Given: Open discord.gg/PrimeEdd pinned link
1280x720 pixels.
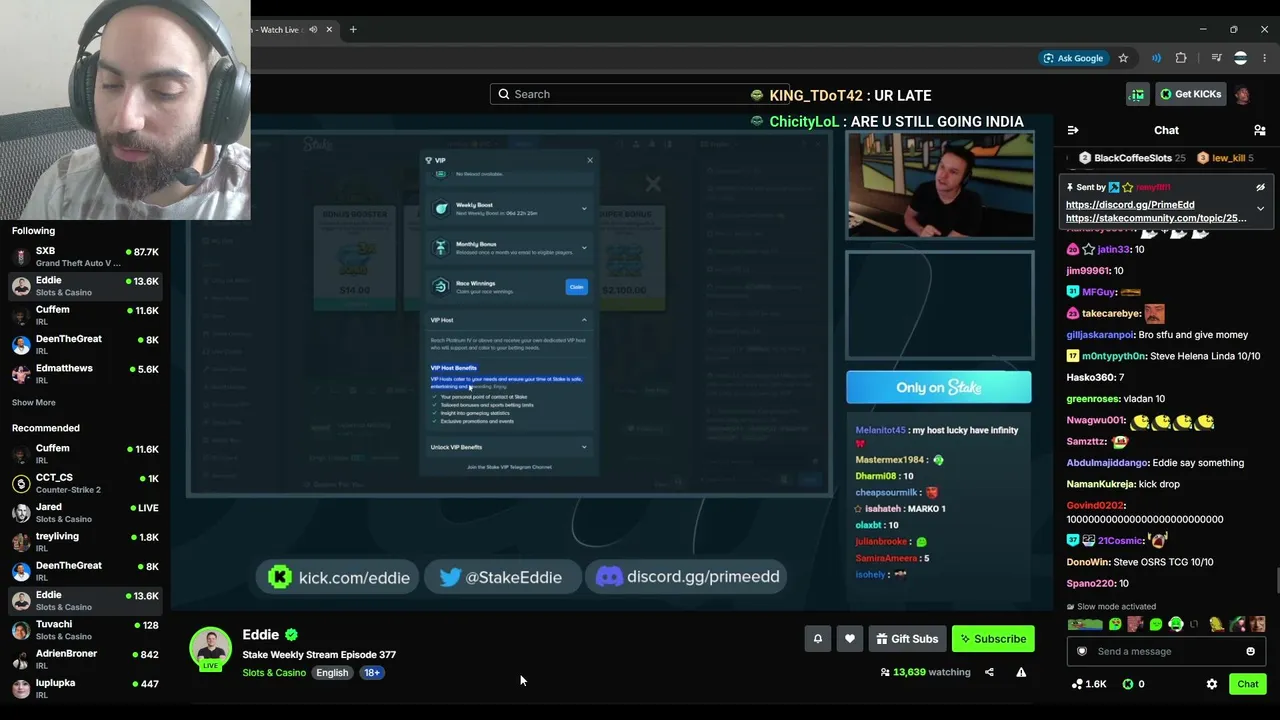Looking at the screenshot, I should click(1130, 205).
